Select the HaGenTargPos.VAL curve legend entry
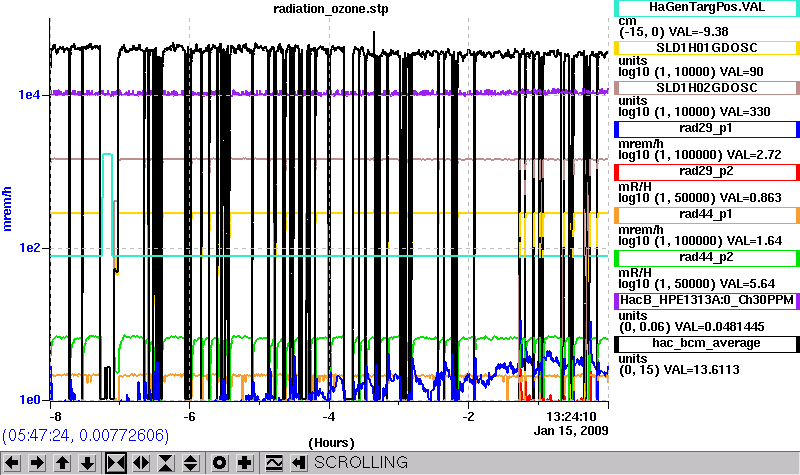800x475 pixels. (707, 7)
